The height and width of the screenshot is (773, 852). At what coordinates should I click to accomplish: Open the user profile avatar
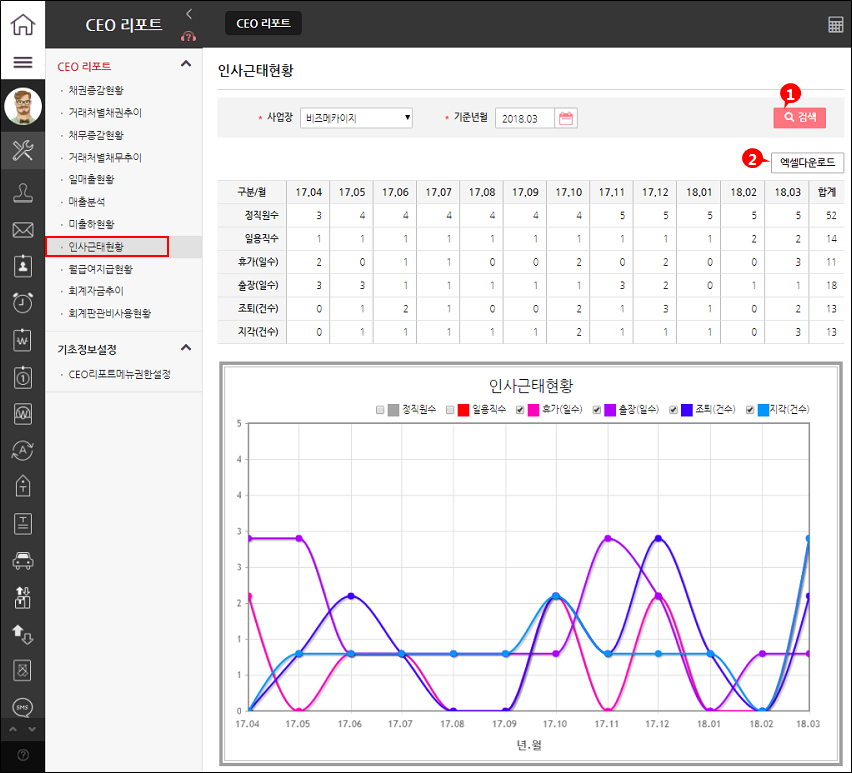tap(23, 106)
